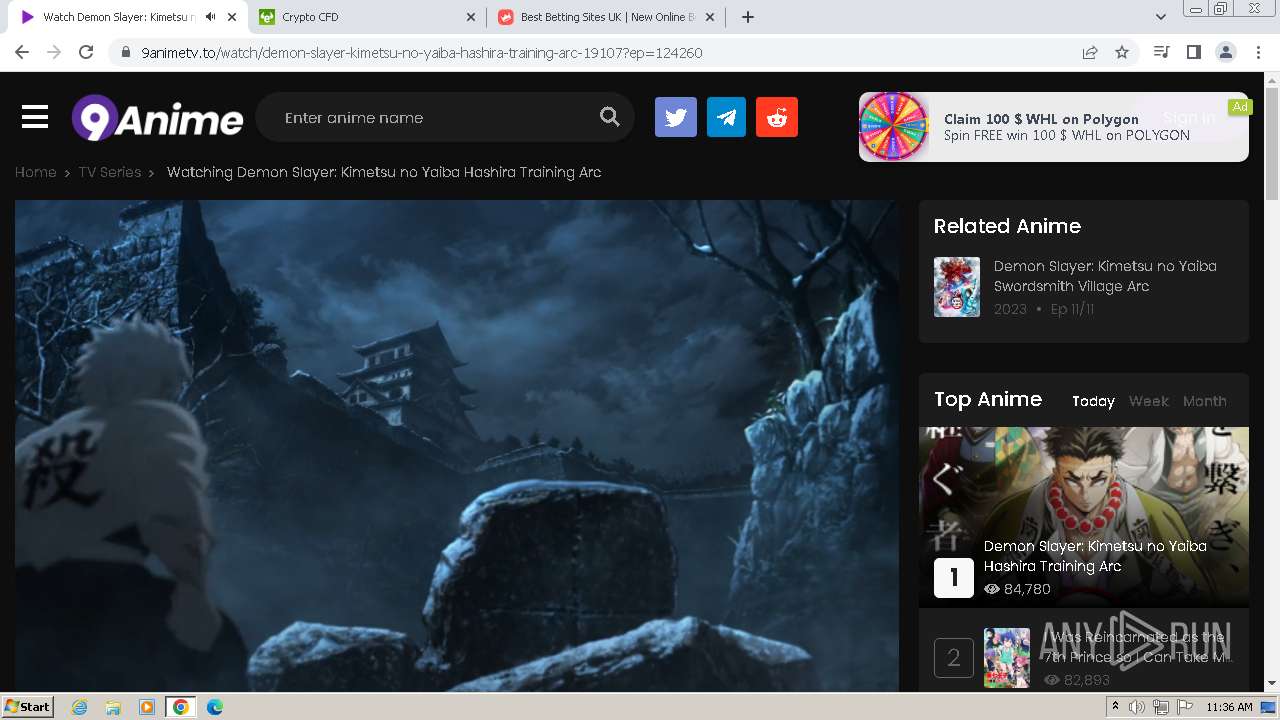Open the media controls icon in Chrome toolbar
1280x720 pixels.
(x=1161, y=52)
